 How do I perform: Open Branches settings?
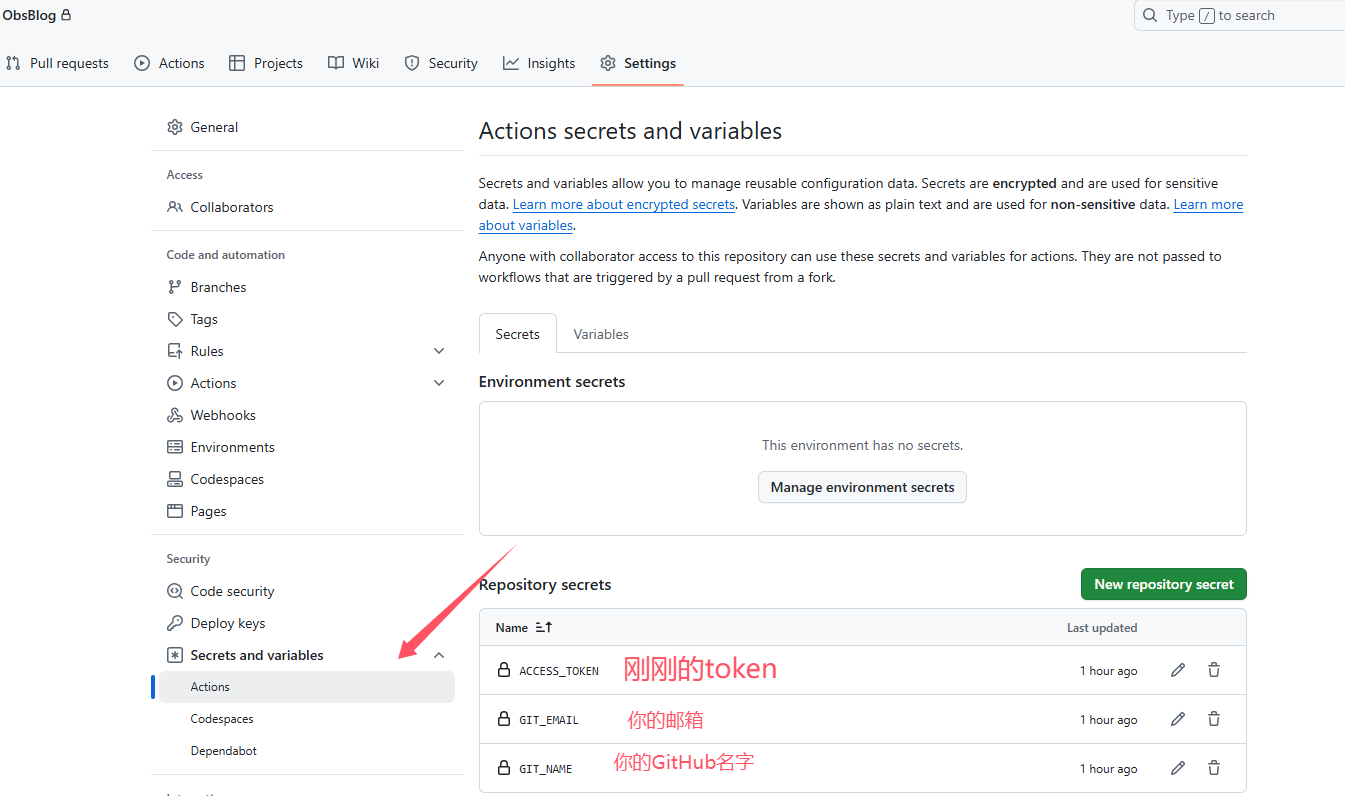point(218,287)
